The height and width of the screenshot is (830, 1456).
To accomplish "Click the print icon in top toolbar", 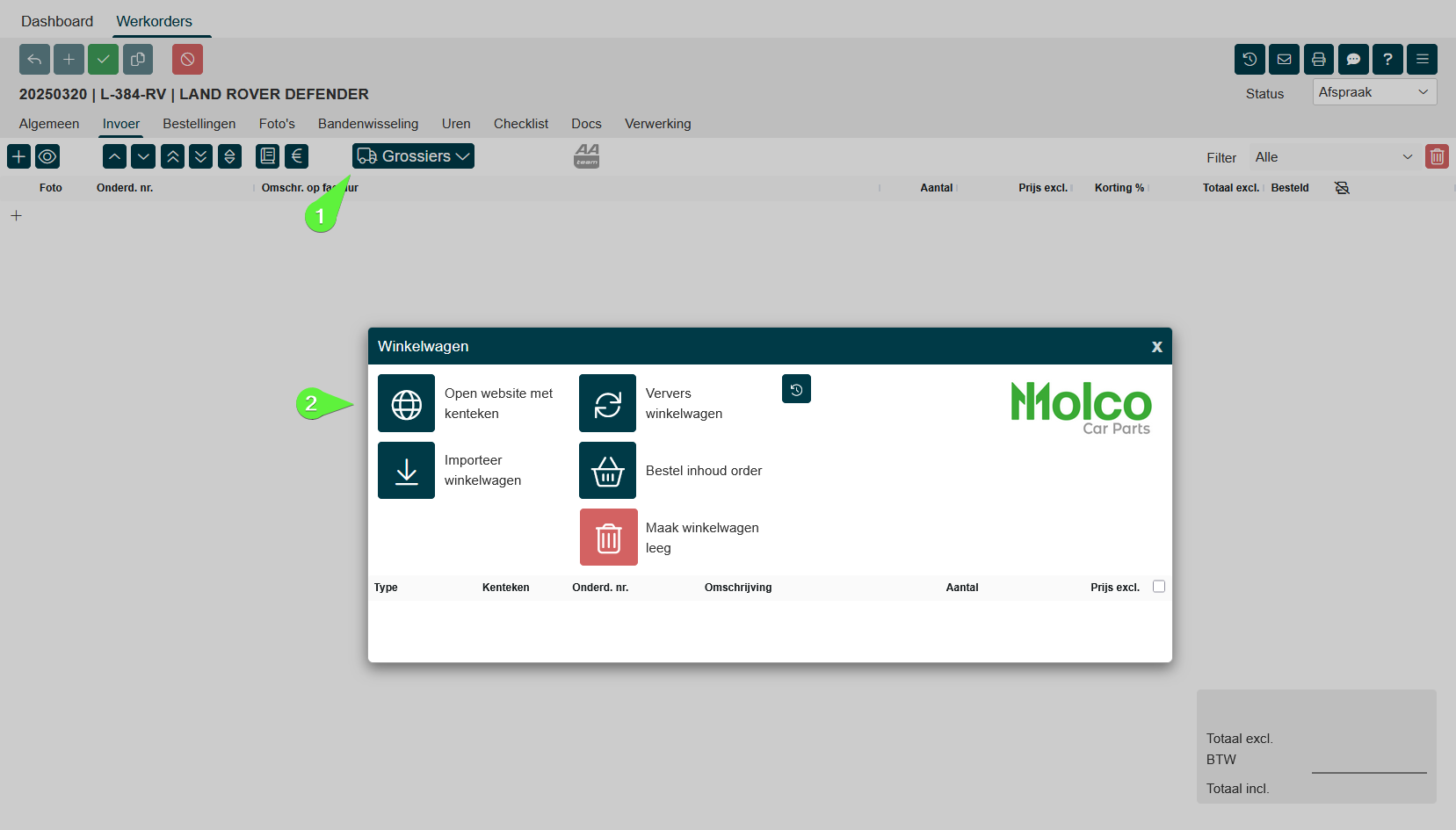I will tap(1318, 60).
